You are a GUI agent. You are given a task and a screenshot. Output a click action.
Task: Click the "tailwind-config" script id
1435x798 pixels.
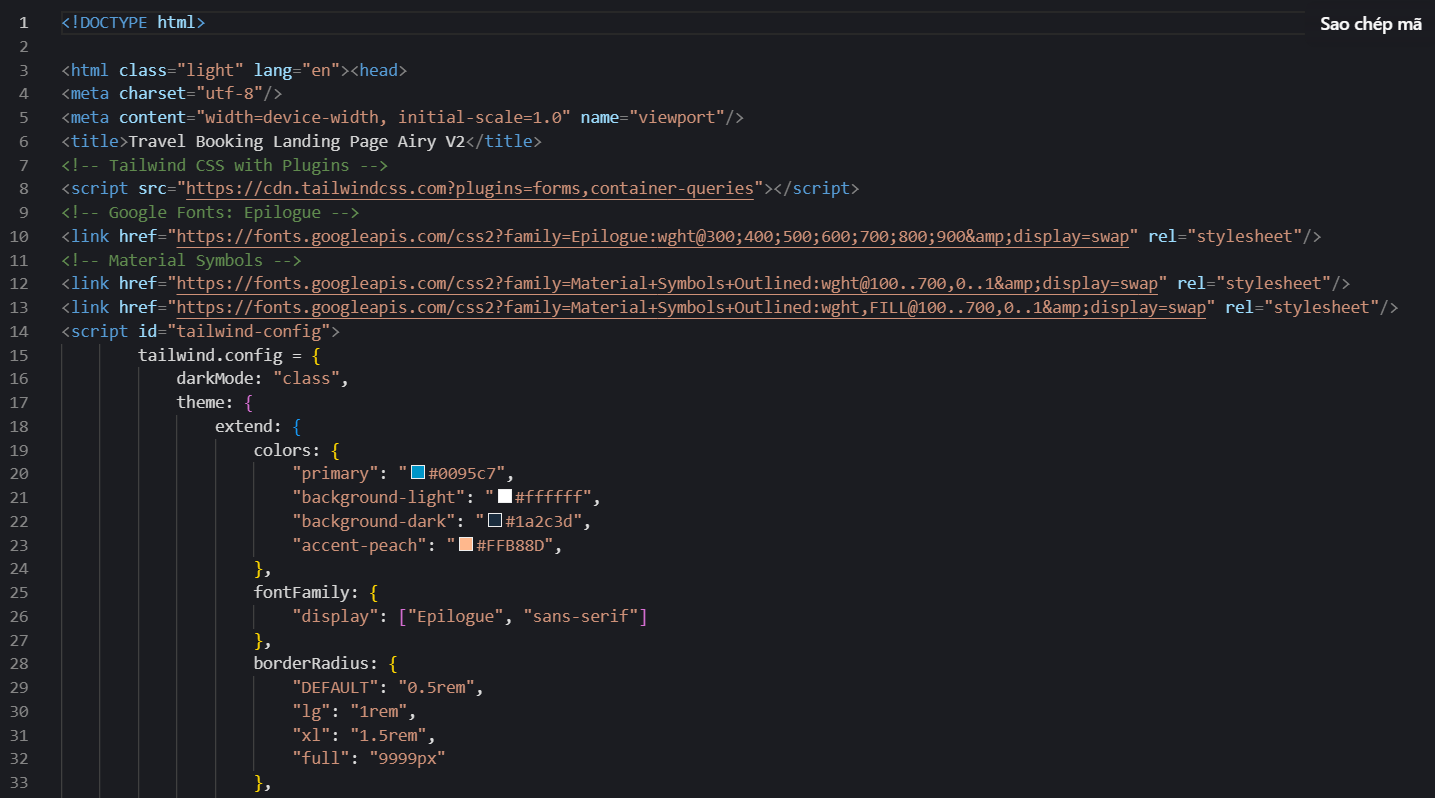[x=249, y=331]
